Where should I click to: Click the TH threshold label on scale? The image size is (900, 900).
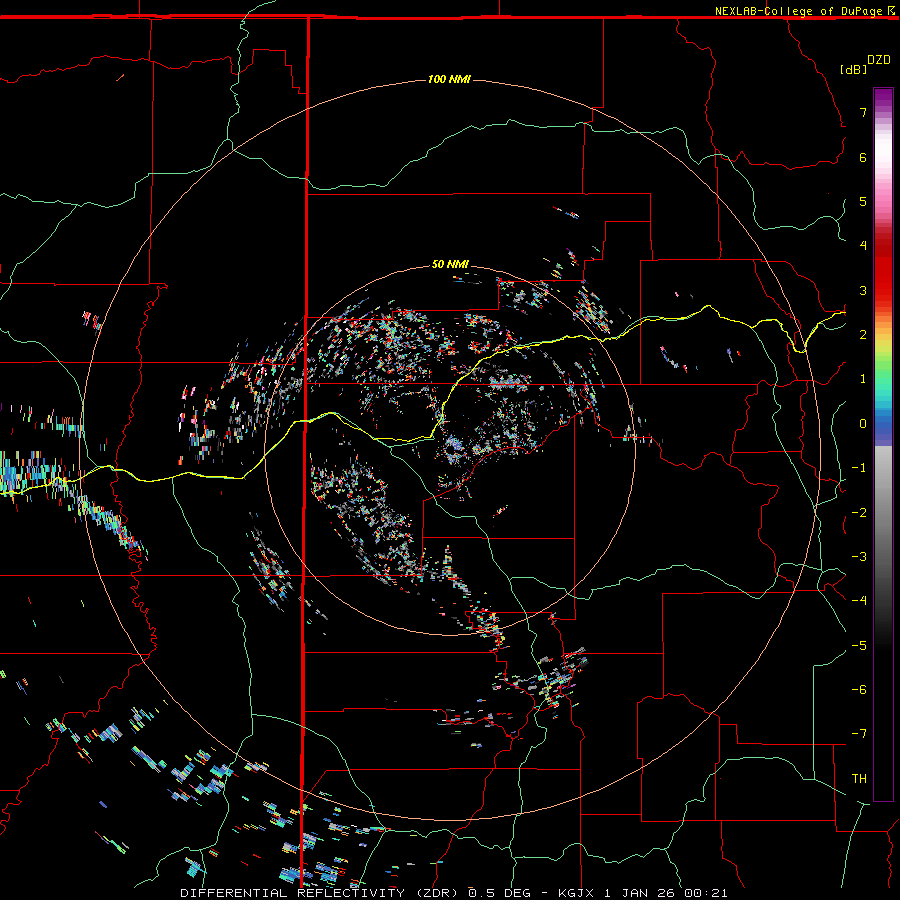tap(859, 779)
